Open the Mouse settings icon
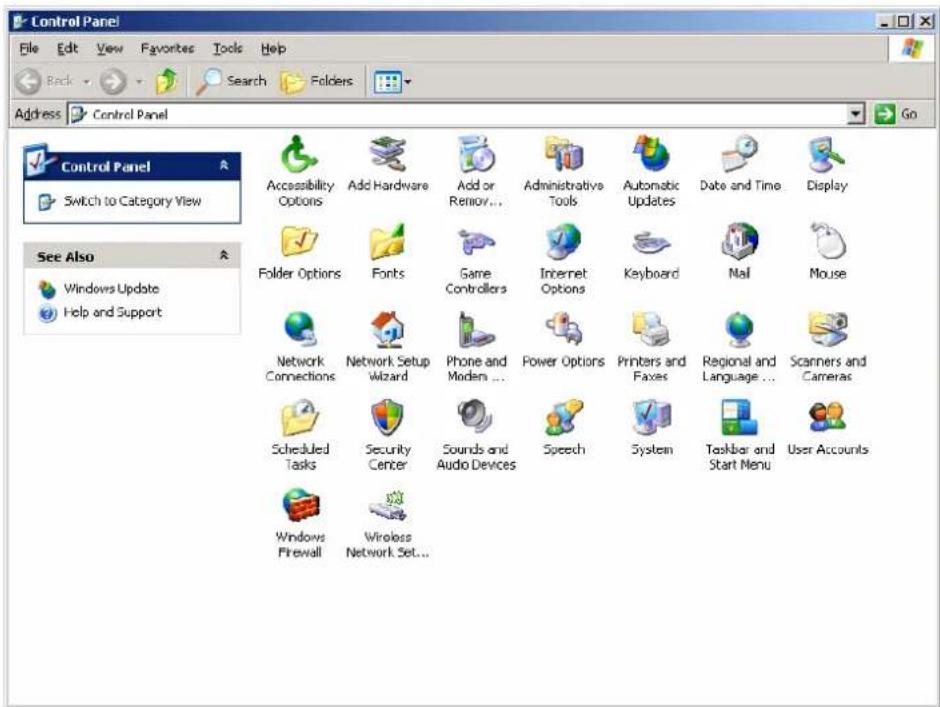The image size is (940, 707). point(827,242)
